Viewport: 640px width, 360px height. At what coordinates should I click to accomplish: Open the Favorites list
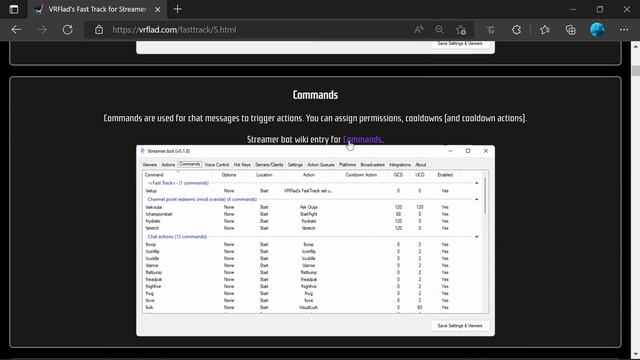click(544, 30)
